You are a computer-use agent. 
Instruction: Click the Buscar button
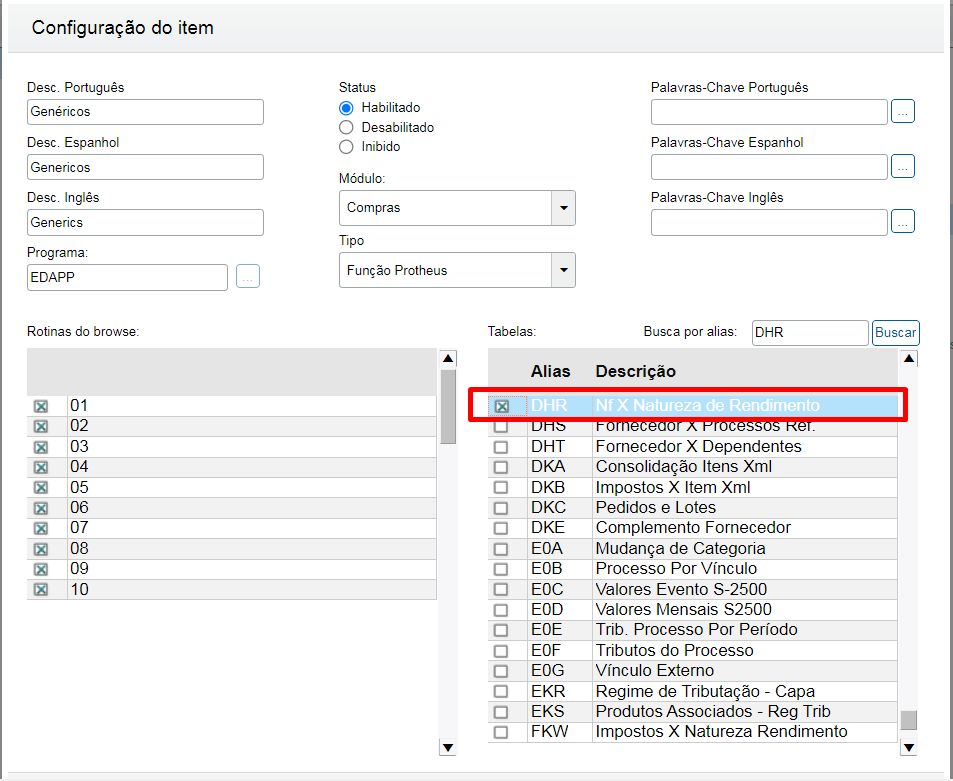(895, 333)
